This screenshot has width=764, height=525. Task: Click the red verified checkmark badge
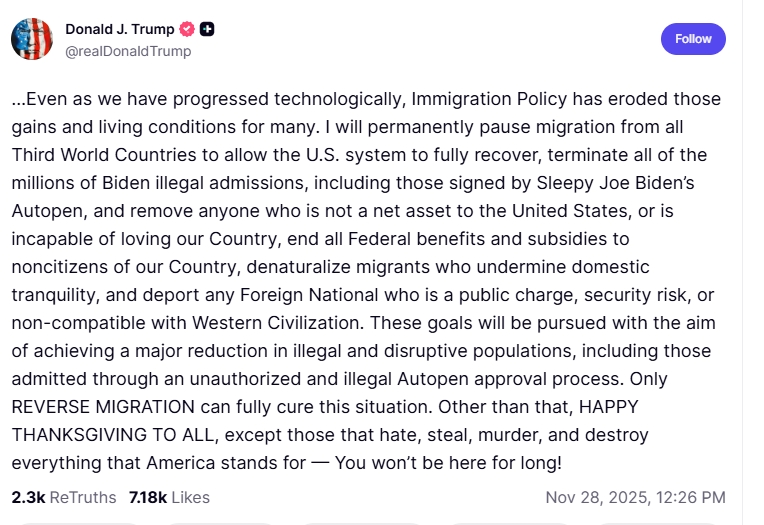(187, 30)
